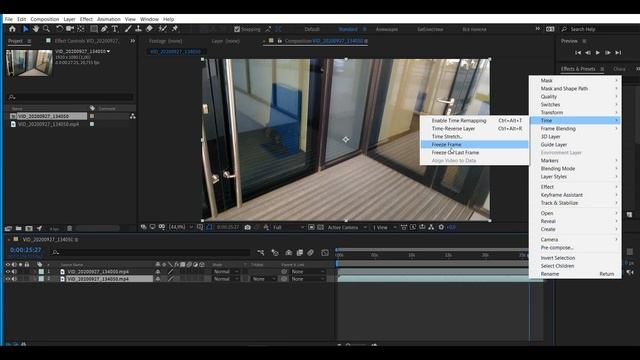This screenshot has height=360, width=640.
Task: Toggle the shy switch on layer 1
Action: (x=158, y=271)
